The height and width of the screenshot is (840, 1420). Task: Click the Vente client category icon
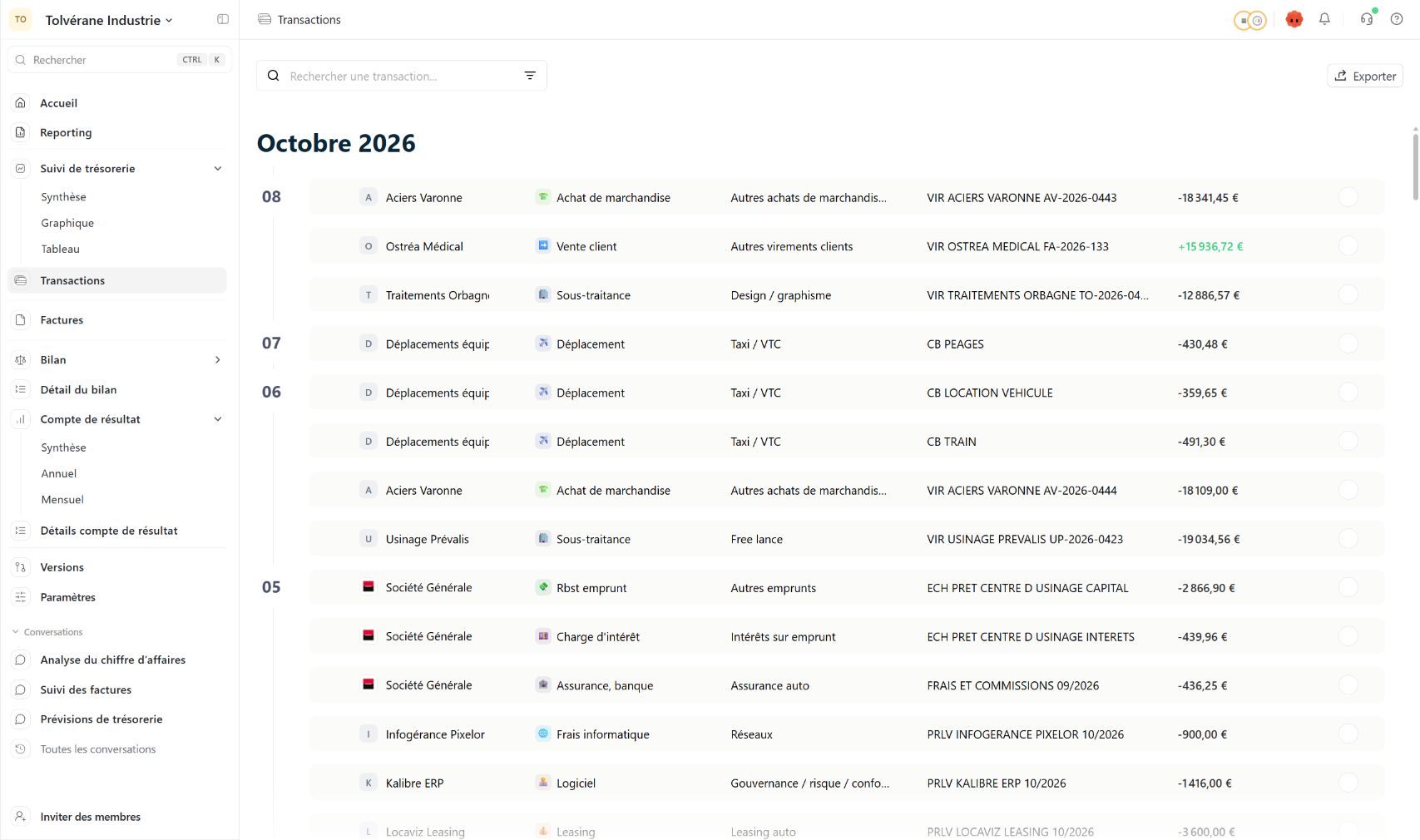pyautogui.click(x=543, y=246)
